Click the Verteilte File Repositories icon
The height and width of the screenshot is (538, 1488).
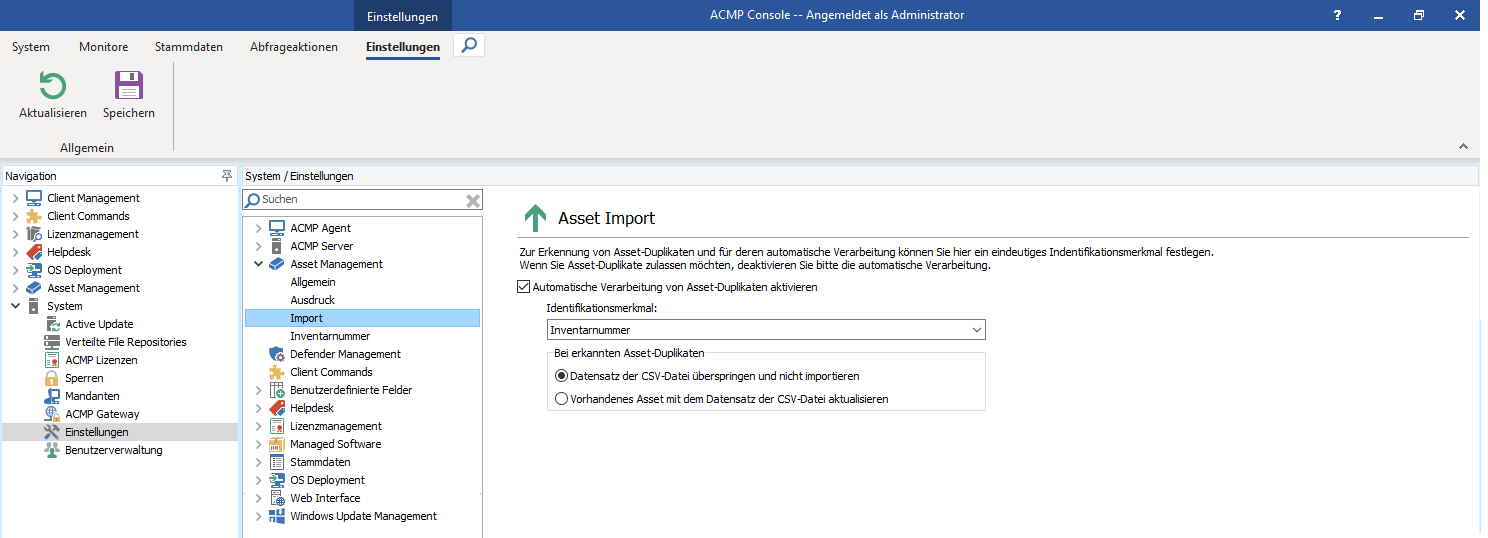click(x=52, y=342)
